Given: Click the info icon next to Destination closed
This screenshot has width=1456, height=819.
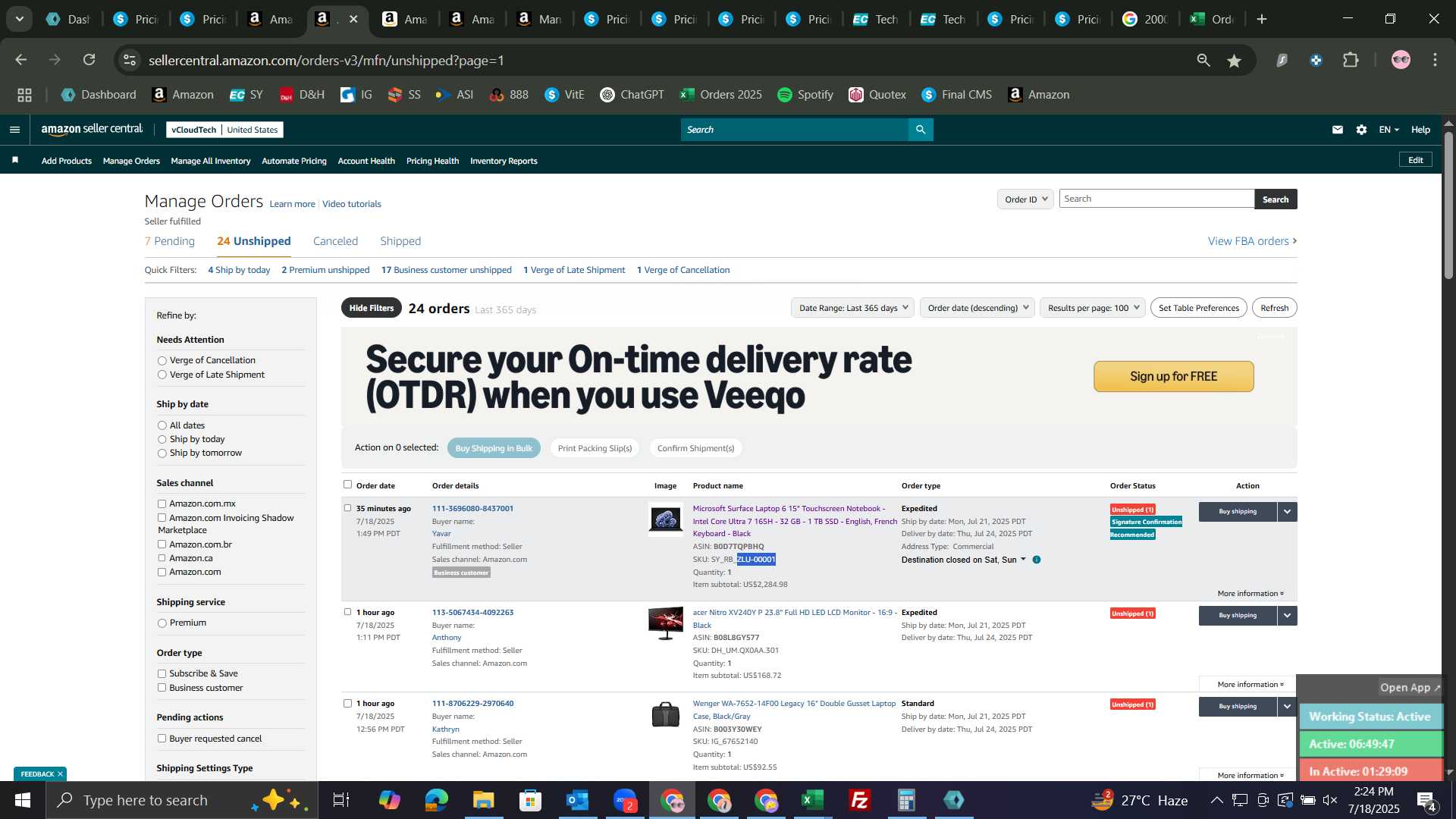Looking at the screenshot, I should tap(1037, 560).
